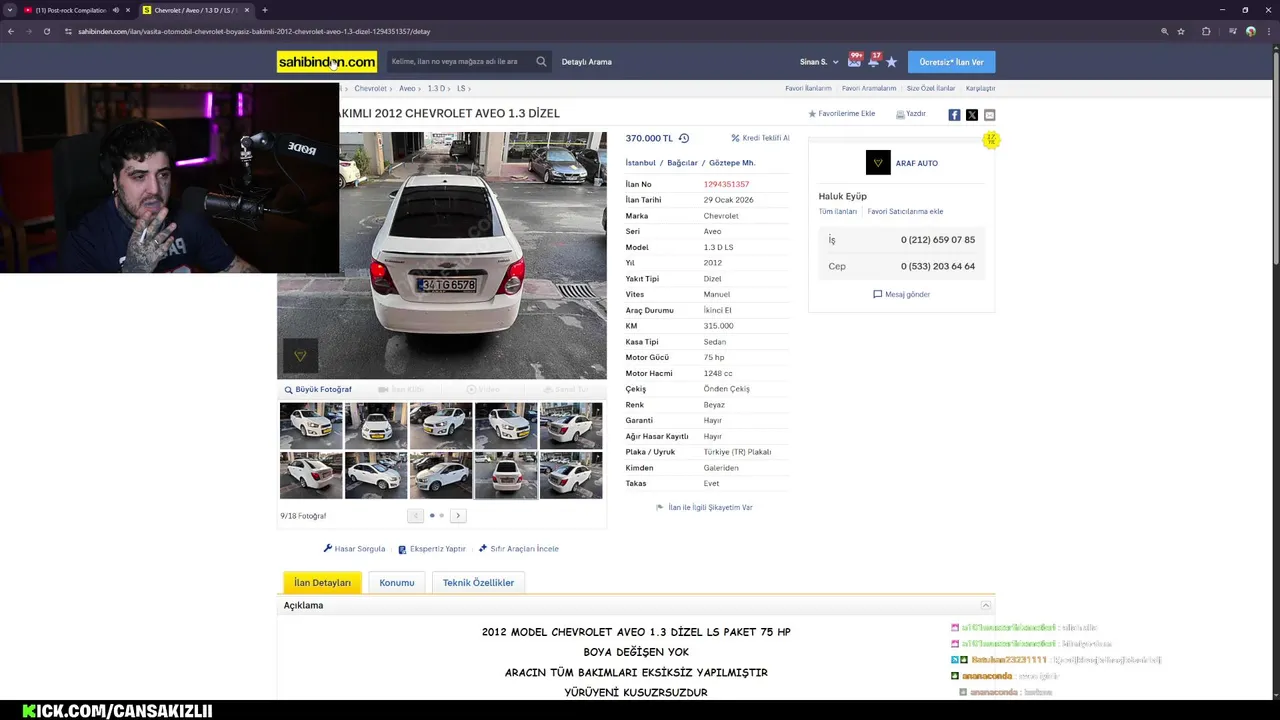Open the favorites star icon in the header
Image resolution: width=1280 pixels, height=720 pixels.
[891, 62]
